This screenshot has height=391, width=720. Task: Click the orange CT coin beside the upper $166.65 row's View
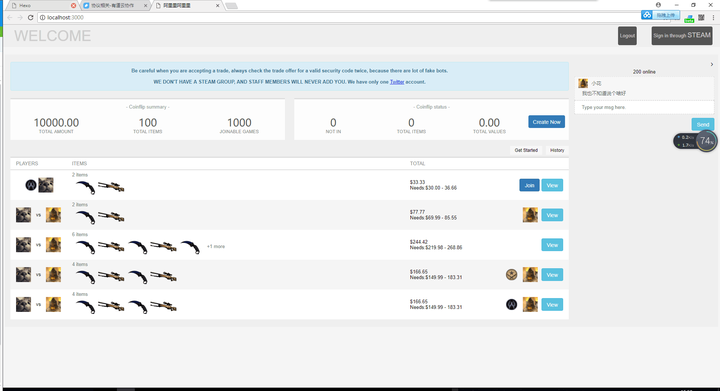click(x=512, y=274)
